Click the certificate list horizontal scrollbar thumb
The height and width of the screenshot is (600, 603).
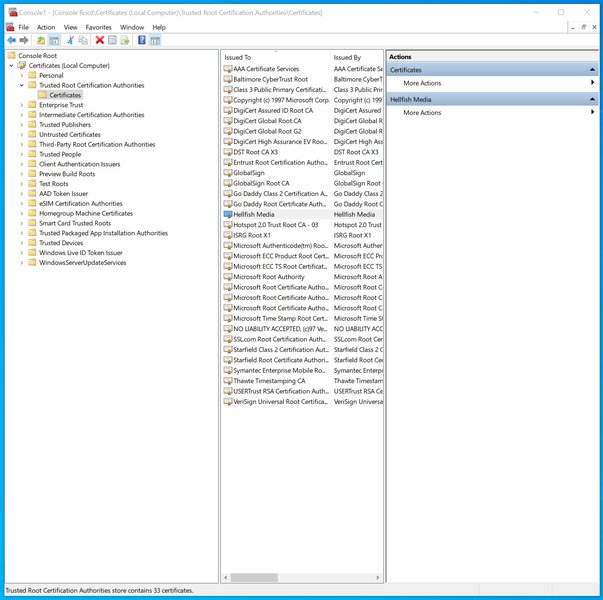(254, 577)
